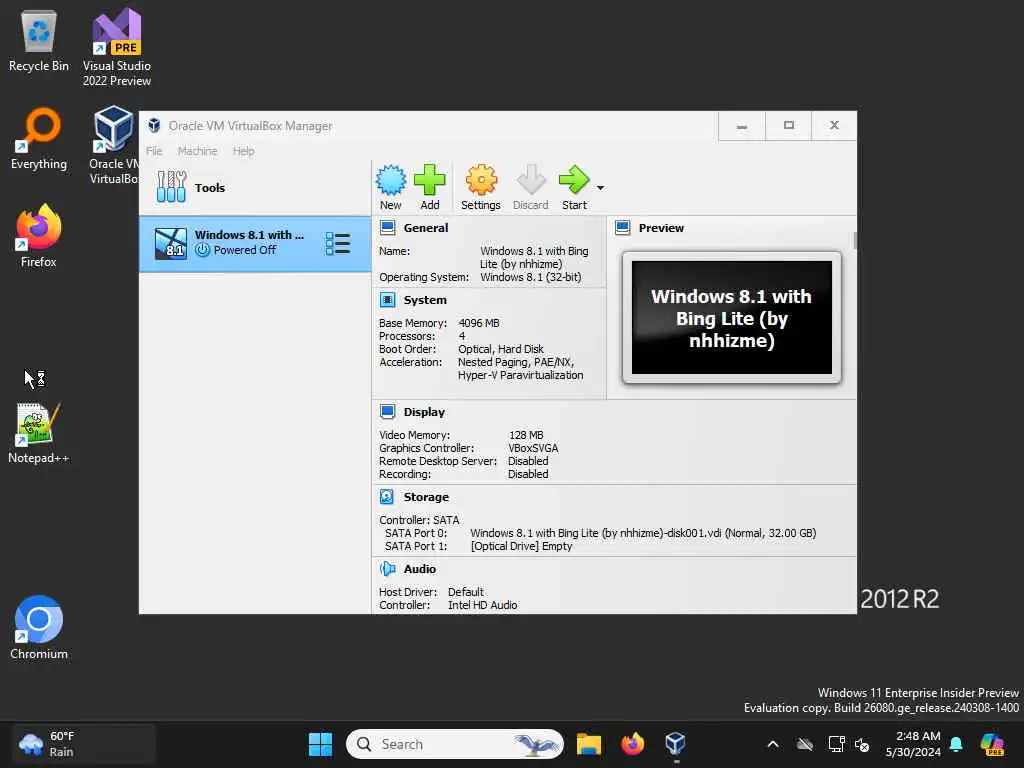Click the Audio section icon
This screenshot has height=768, width=1024.
coord(387,569)
